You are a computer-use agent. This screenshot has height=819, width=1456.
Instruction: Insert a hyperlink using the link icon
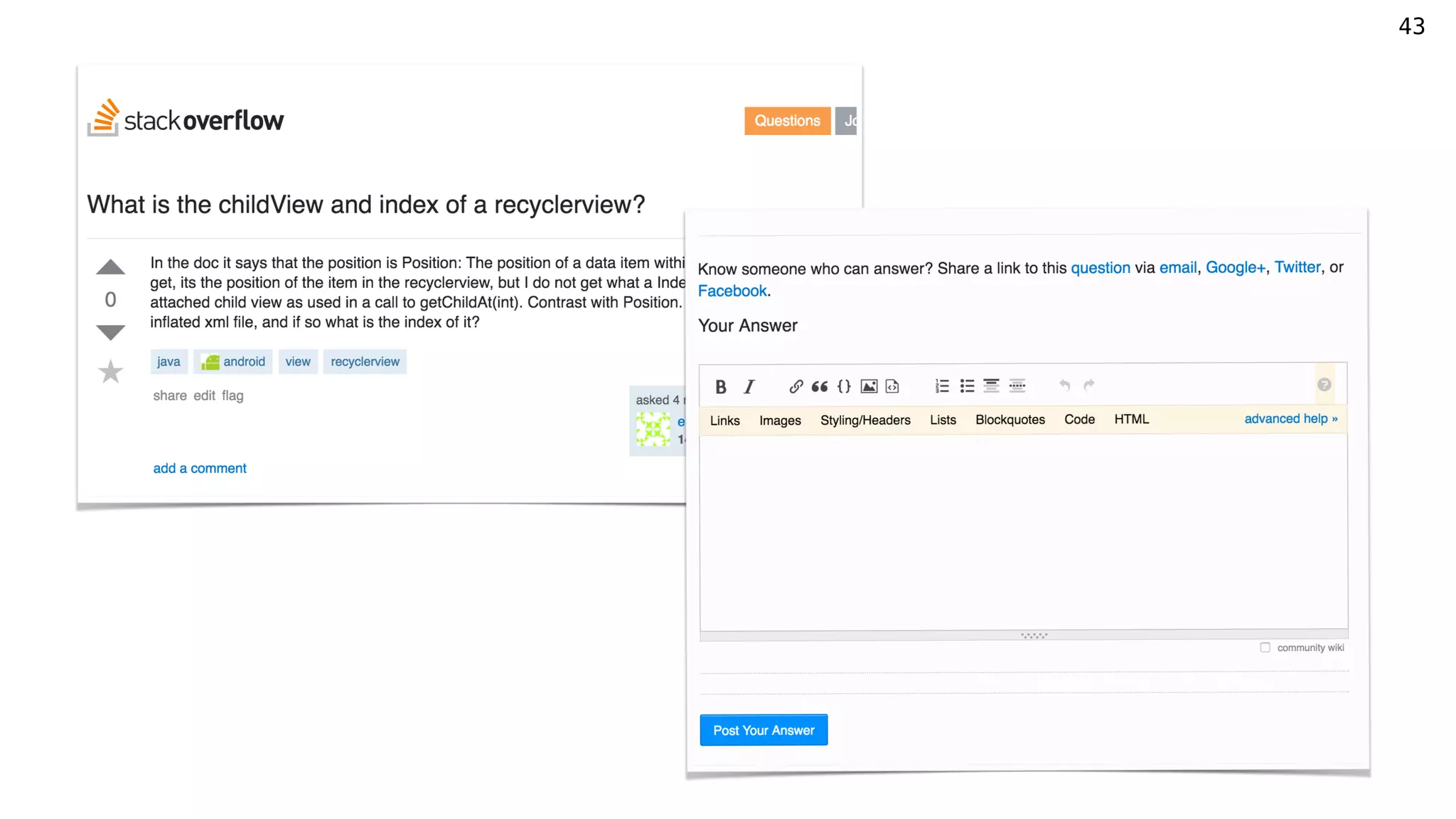[x=796, y=386]
